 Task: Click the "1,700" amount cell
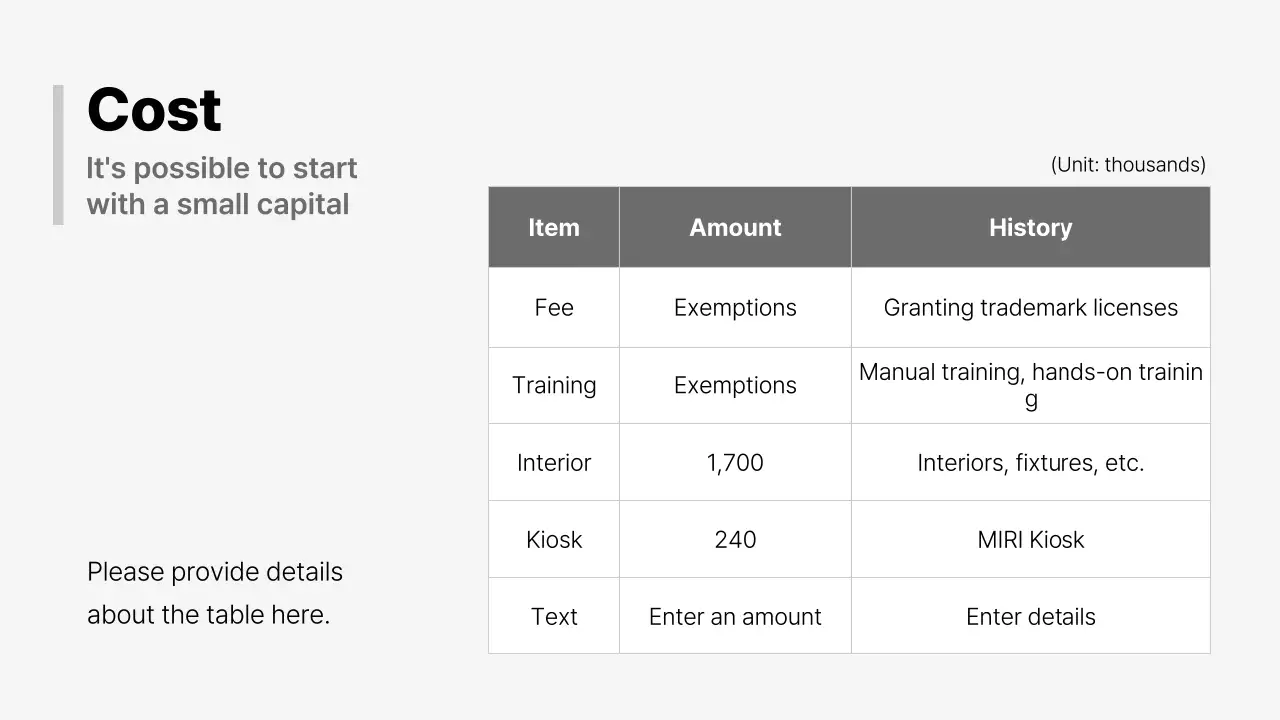point(735,463)
